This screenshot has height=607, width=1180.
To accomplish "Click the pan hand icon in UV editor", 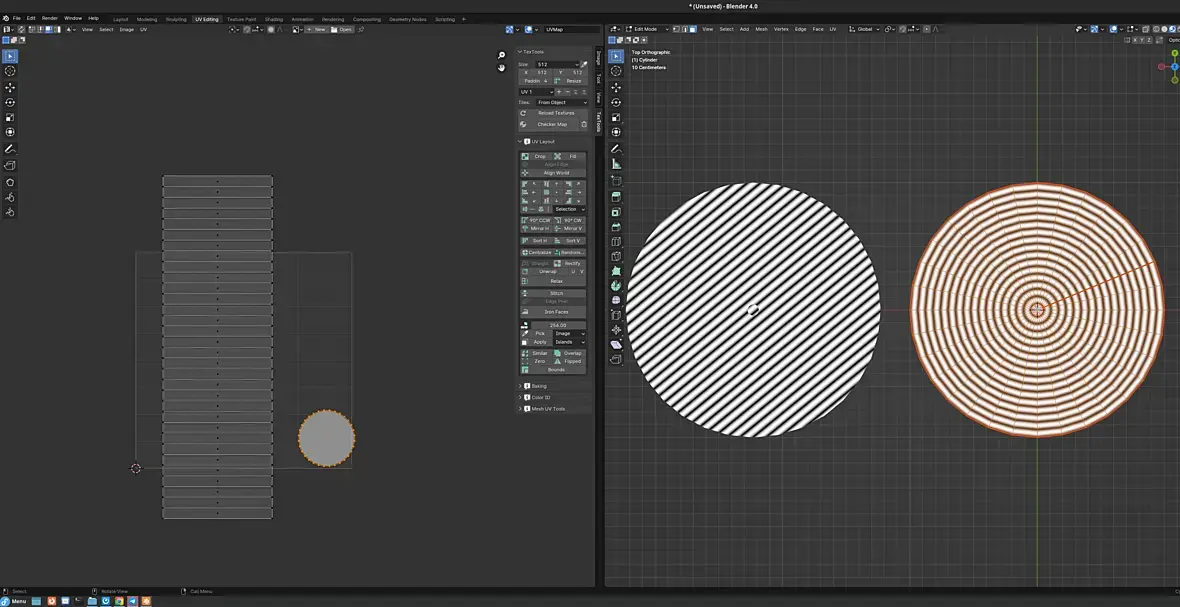I will (502, 68).
